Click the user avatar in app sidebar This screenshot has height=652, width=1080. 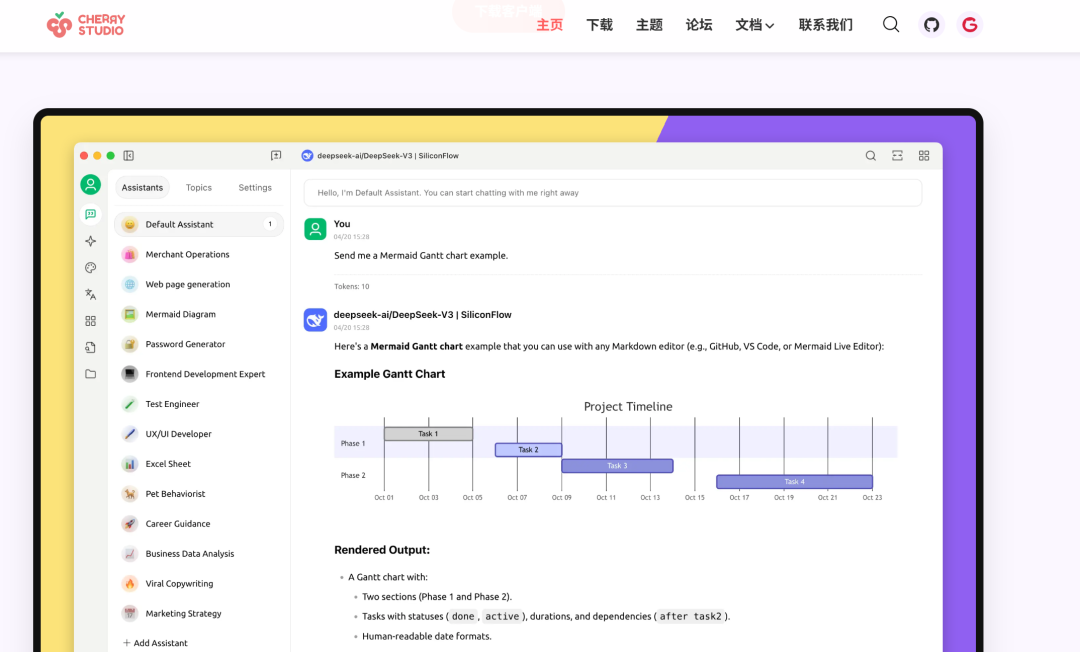coord(90,185)
